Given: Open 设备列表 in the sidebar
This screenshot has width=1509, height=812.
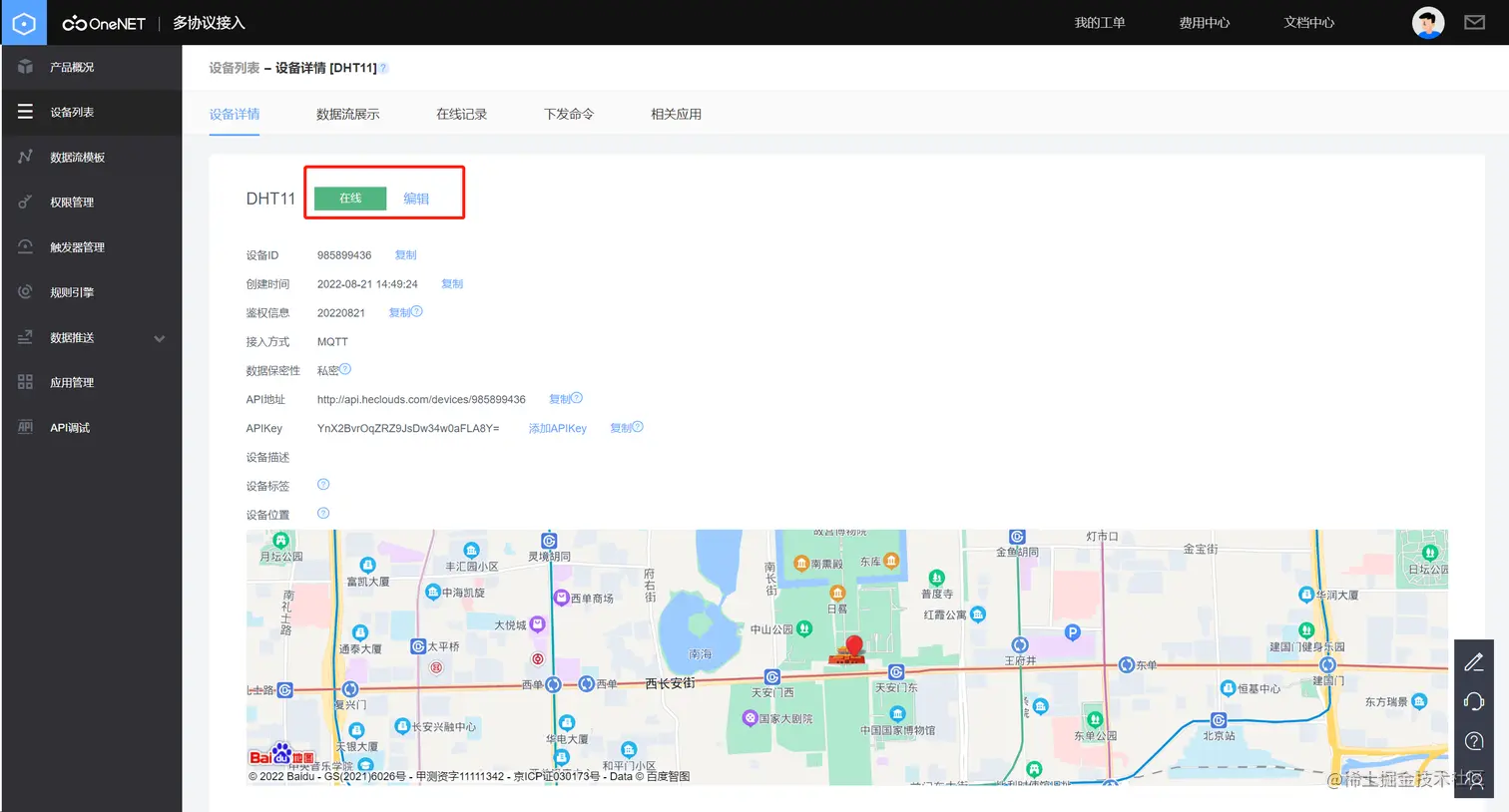Looking at the screenshot, I should pyautogui.click(x=92, y=112).
